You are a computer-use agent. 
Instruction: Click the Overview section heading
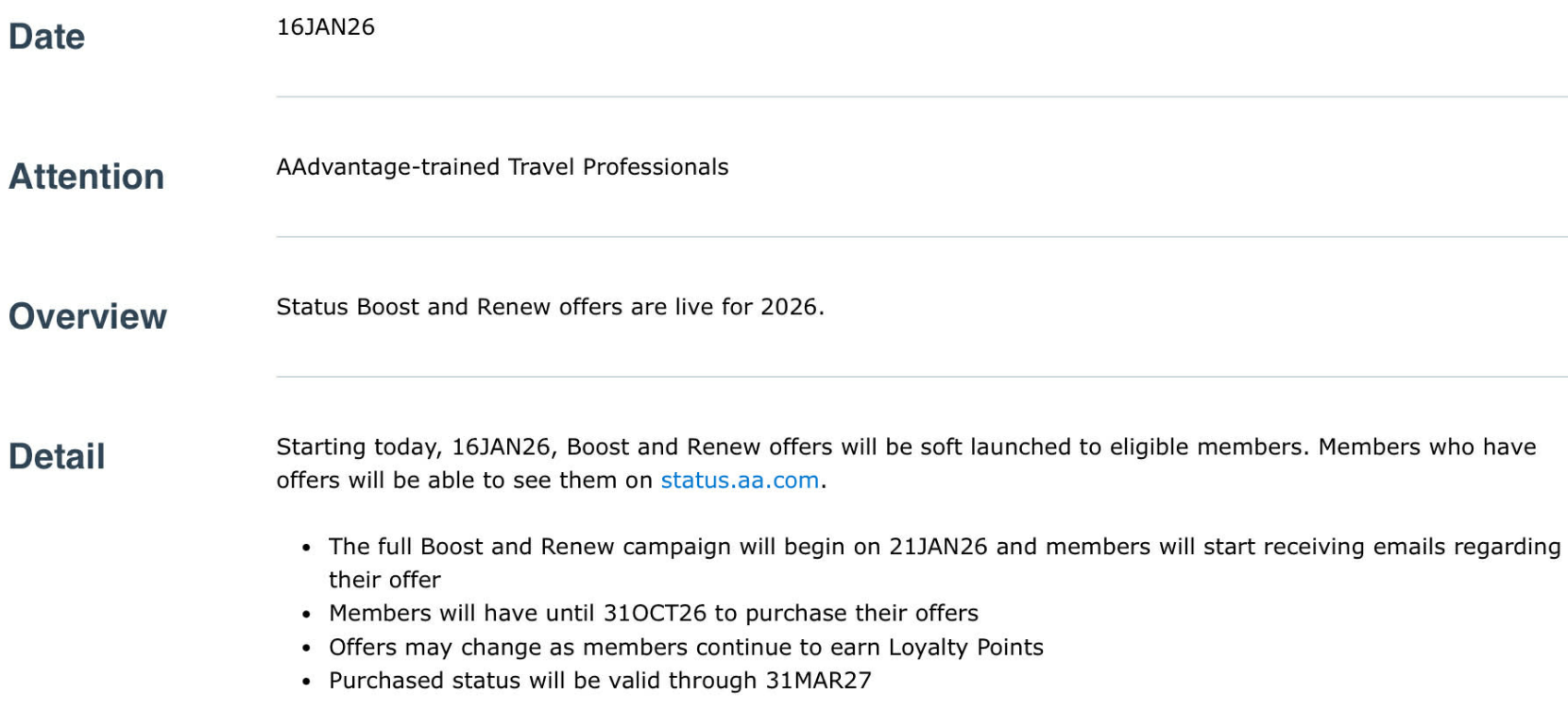(x=87, y=316)
